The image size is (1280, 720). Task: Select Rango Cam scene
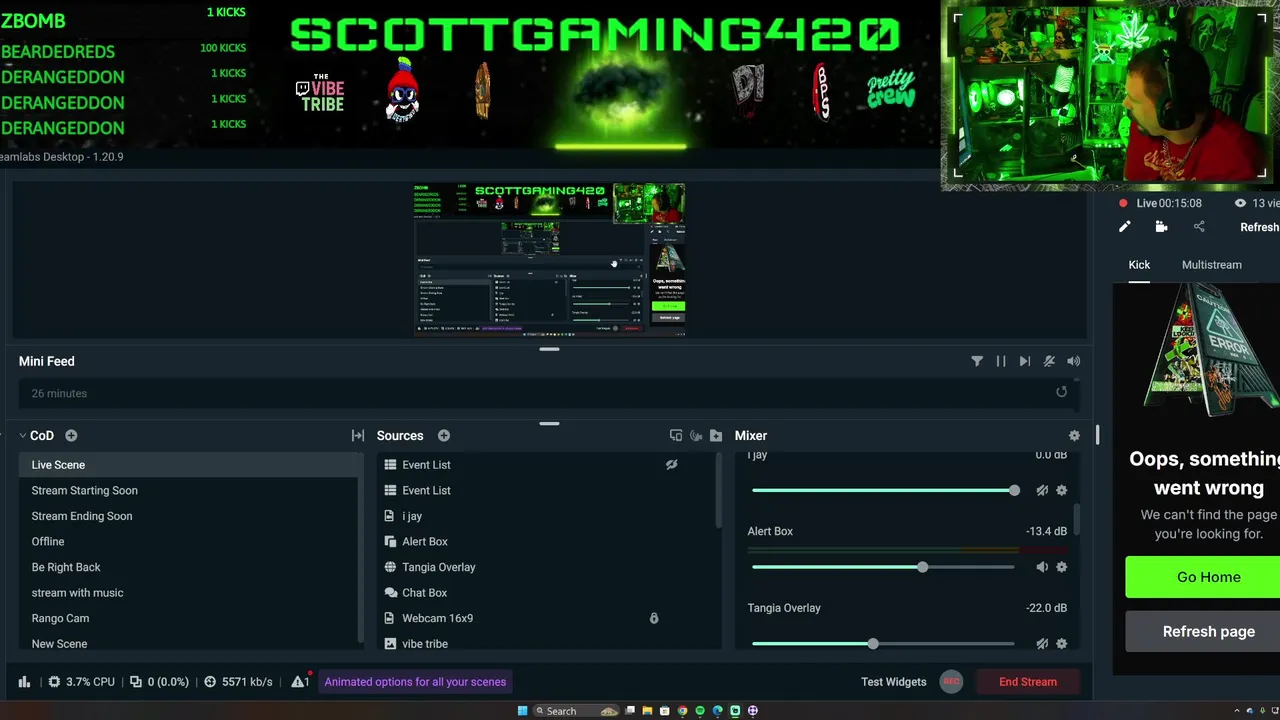pyautogui.click(x=190, y=618)
